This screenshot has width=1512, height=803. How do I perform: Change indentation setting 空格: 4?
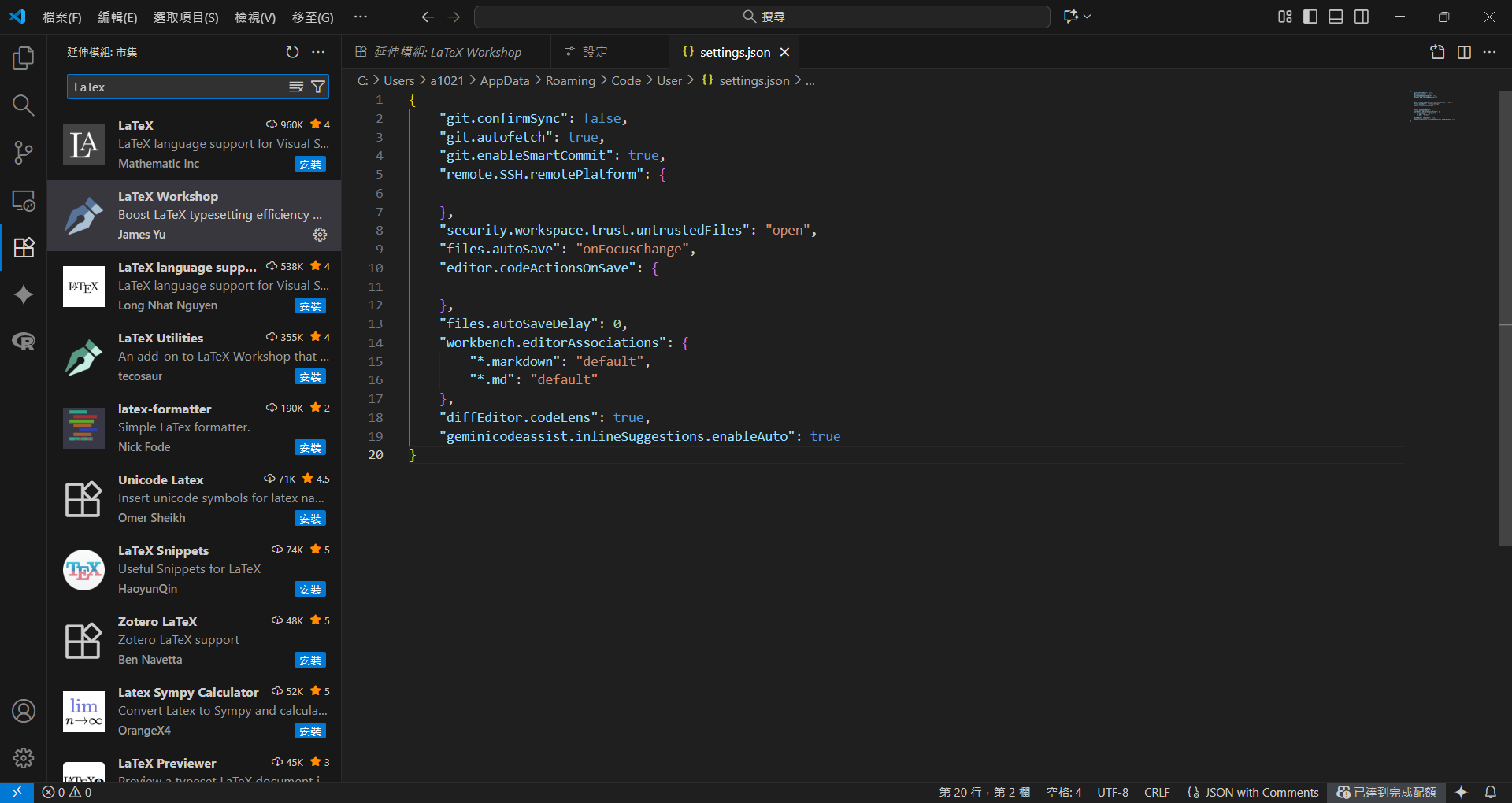[x=1064, y=792]
